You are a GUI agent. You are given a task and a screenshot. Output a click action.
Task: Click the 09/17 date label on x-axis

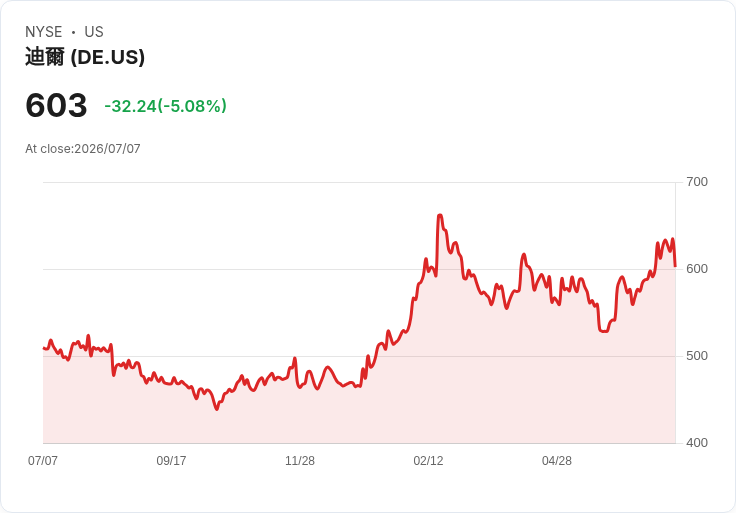(171, 461)
